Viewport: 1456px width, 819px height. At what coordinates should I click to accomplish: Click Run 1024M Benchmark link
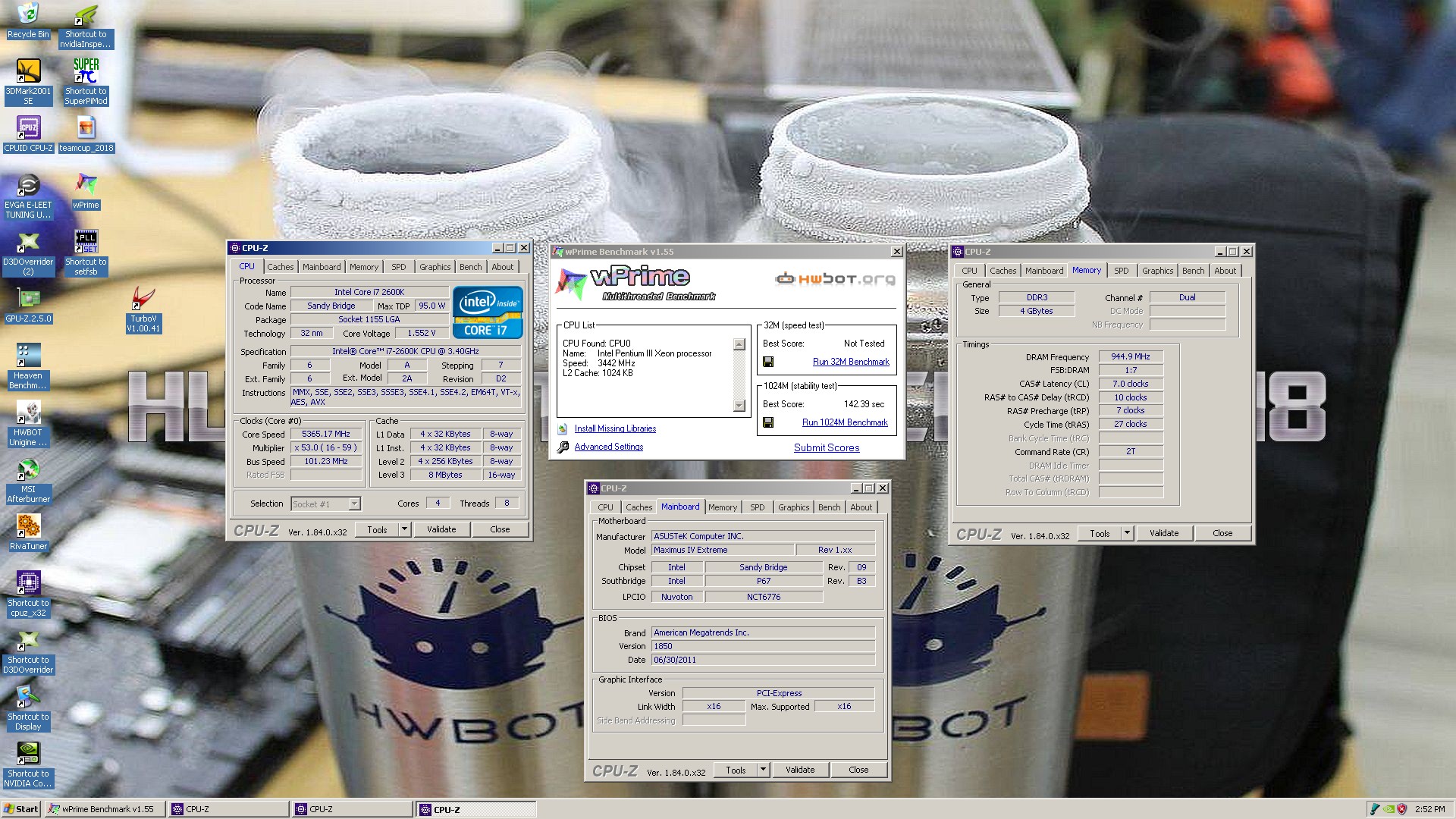click(x=845, y=422)
